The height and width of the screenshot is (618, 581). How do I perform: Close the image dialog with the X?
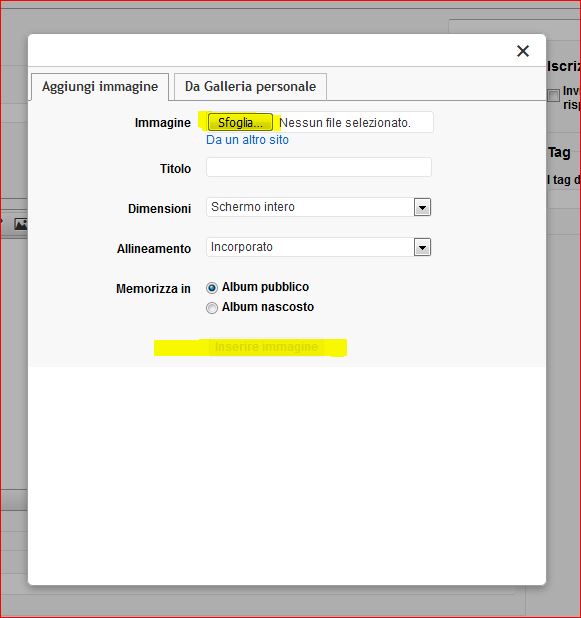(x=523, y=51)
